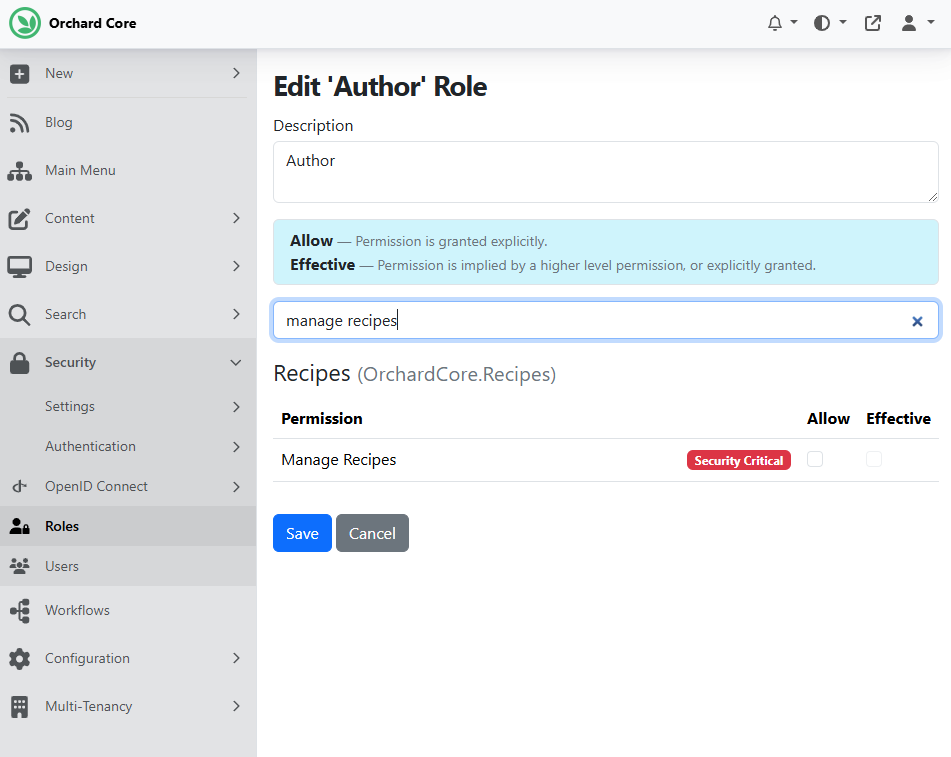Click the Users group icon
This screenshot has height=757, width=951.
point(19,567)
